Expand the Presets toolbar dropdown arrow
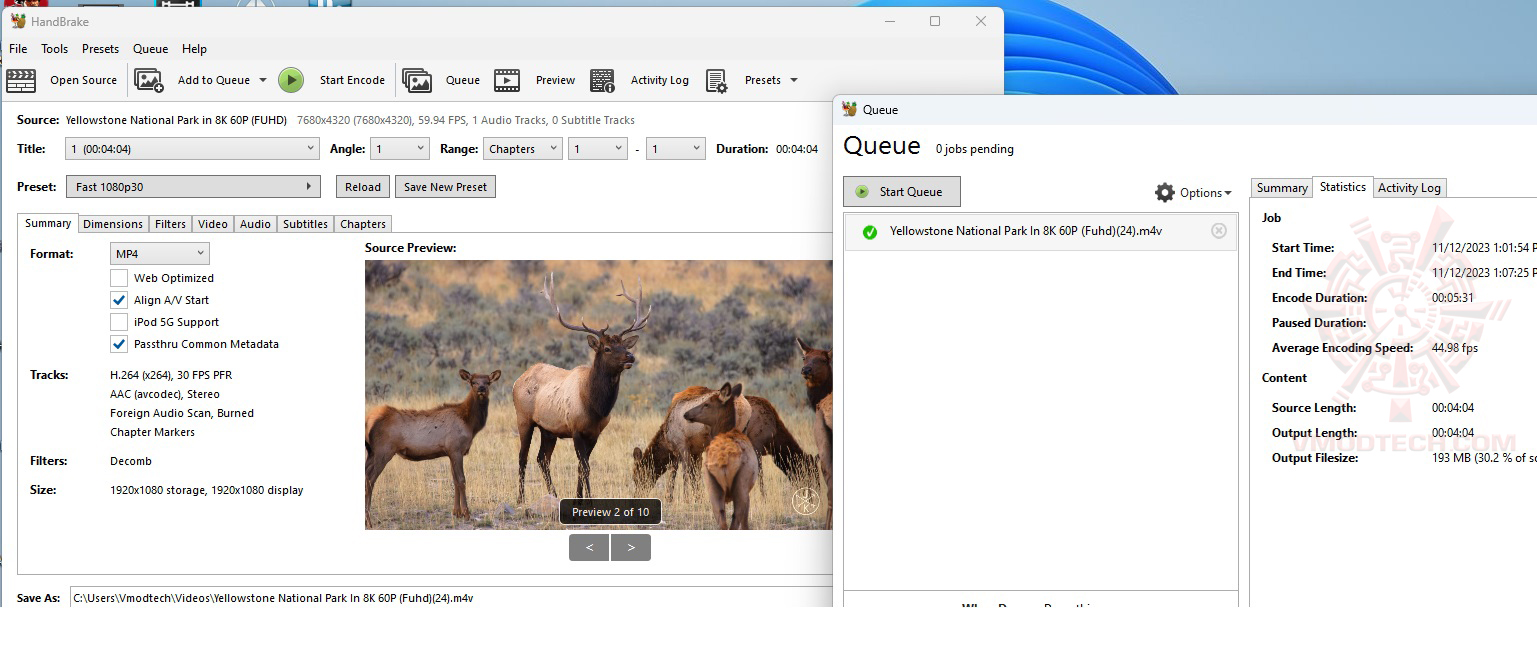Image resolution: width=1537 pixels, height=648 pixels. (x=794, y=81)
